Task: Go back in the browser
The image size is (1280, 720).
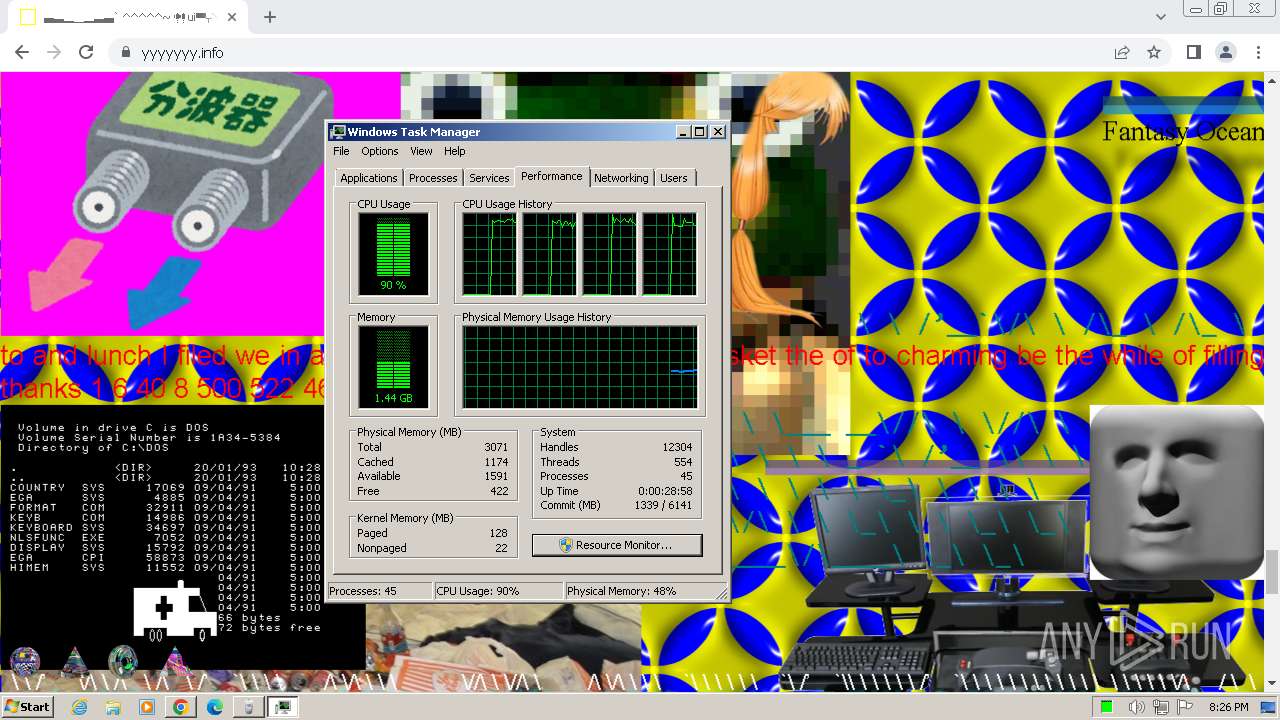Action: coord(22,52)
